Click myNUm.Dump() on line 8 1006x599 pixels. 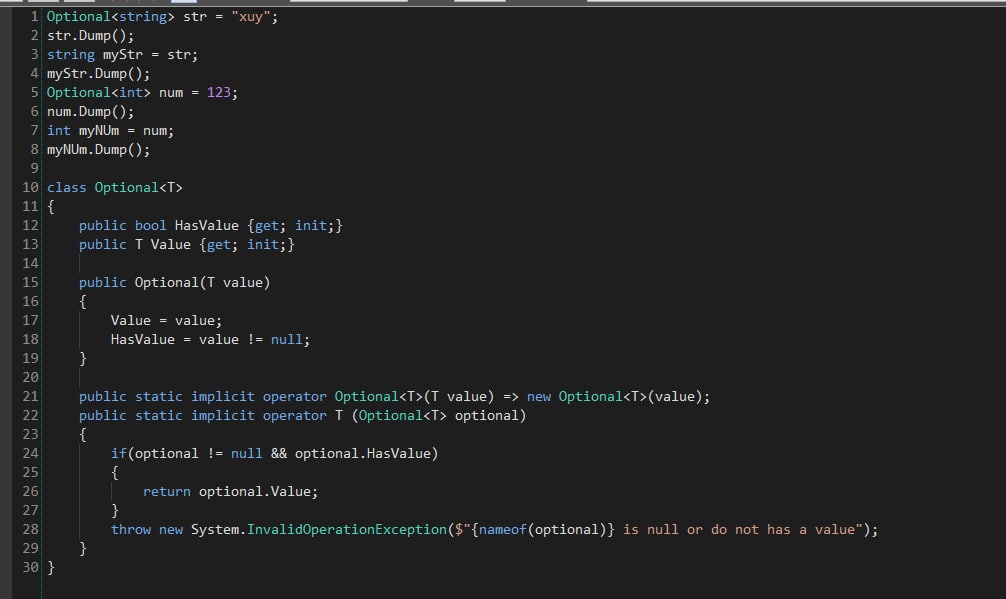coord(98,149)
